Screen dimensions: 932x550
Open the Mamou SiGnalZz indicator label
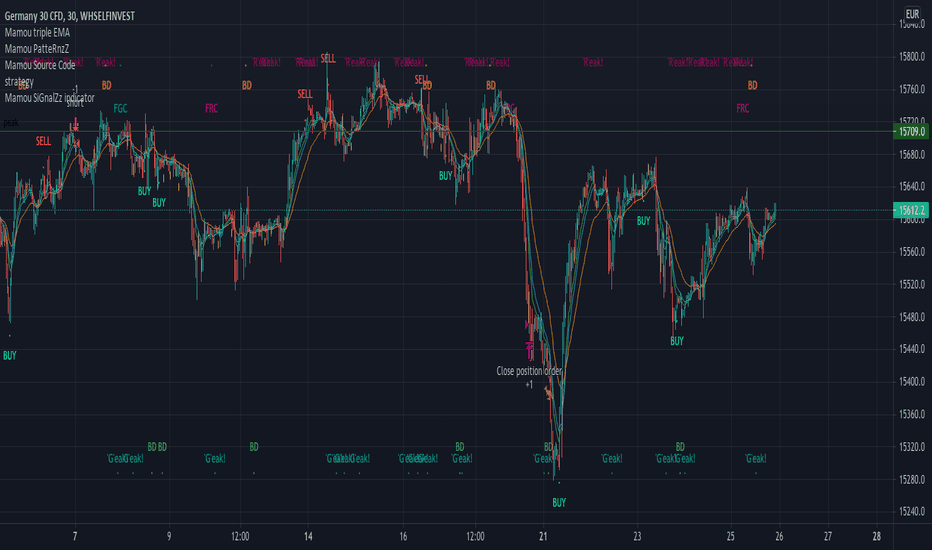(x=49, y=98)
